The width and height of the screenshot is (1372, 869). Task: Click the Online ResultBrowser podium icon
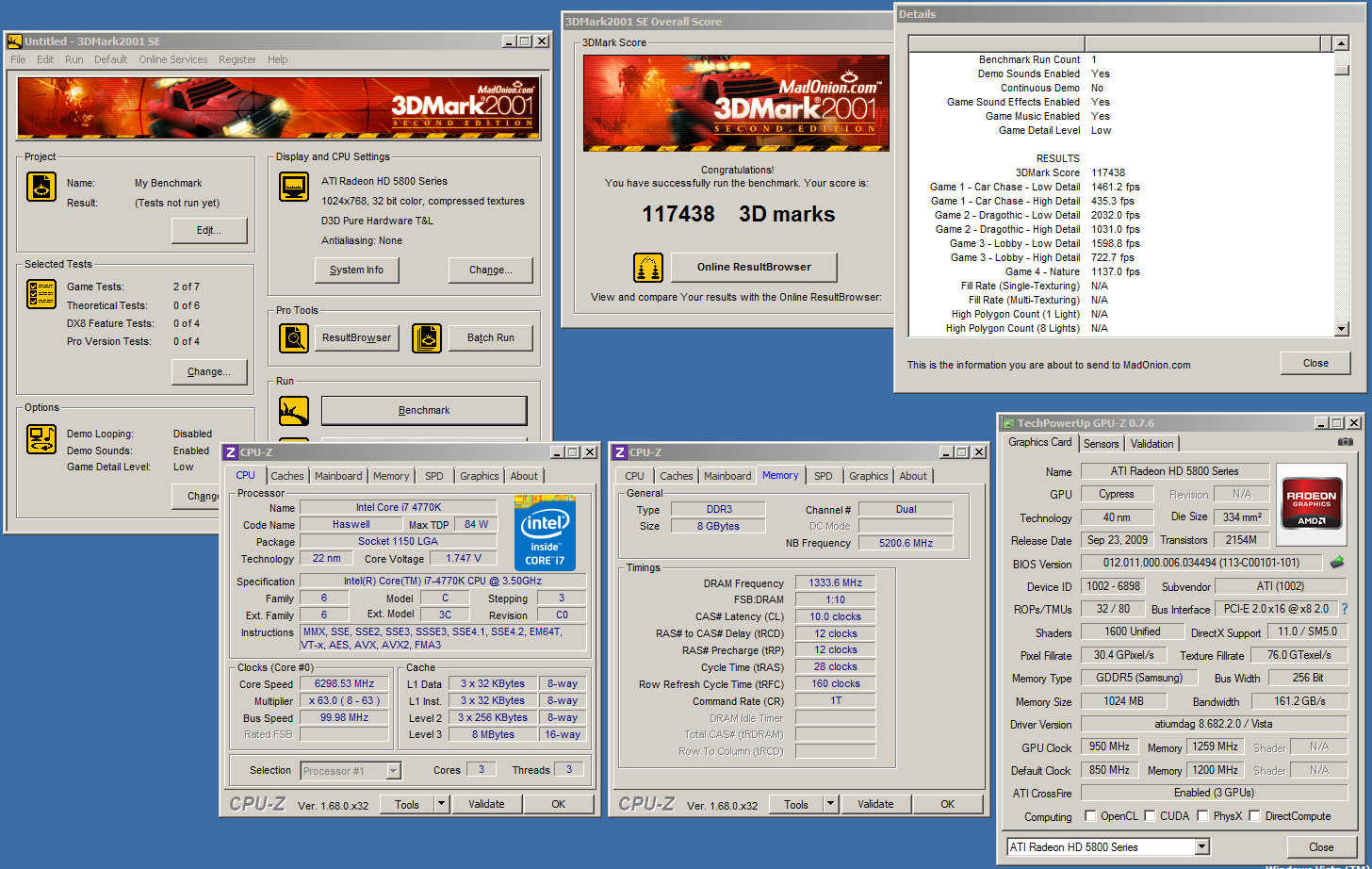pos(648,268)
